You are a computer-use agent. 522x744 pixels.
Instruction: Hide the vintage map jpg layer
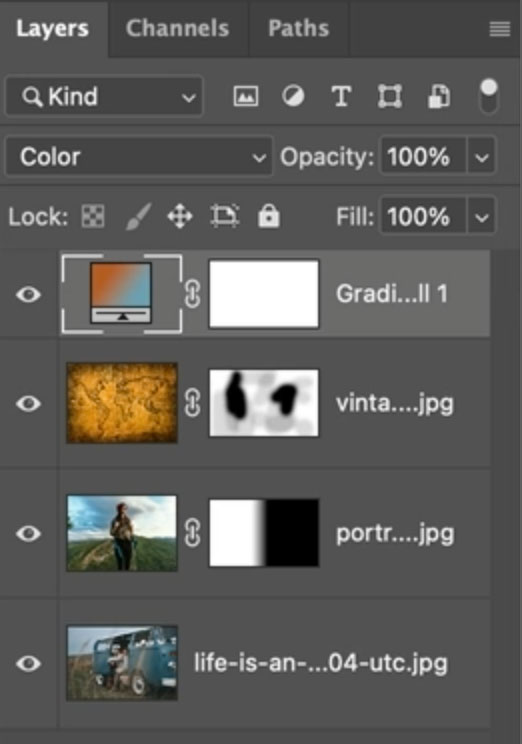pos(28,404)
